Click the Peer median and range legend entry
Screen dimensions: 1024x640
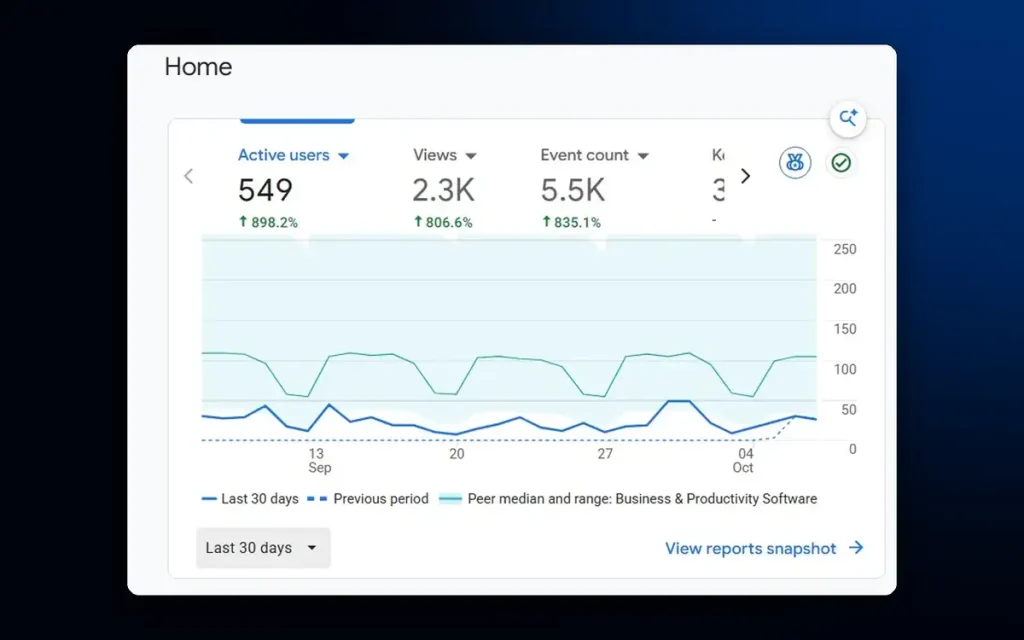[x=628, y=499]
